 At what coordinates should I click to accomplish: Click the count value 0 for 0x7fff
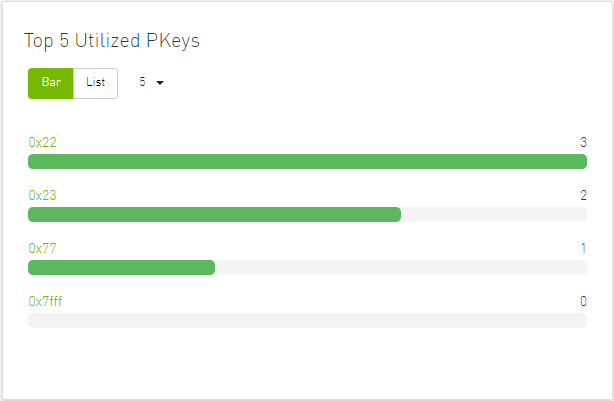coord(583,301)
